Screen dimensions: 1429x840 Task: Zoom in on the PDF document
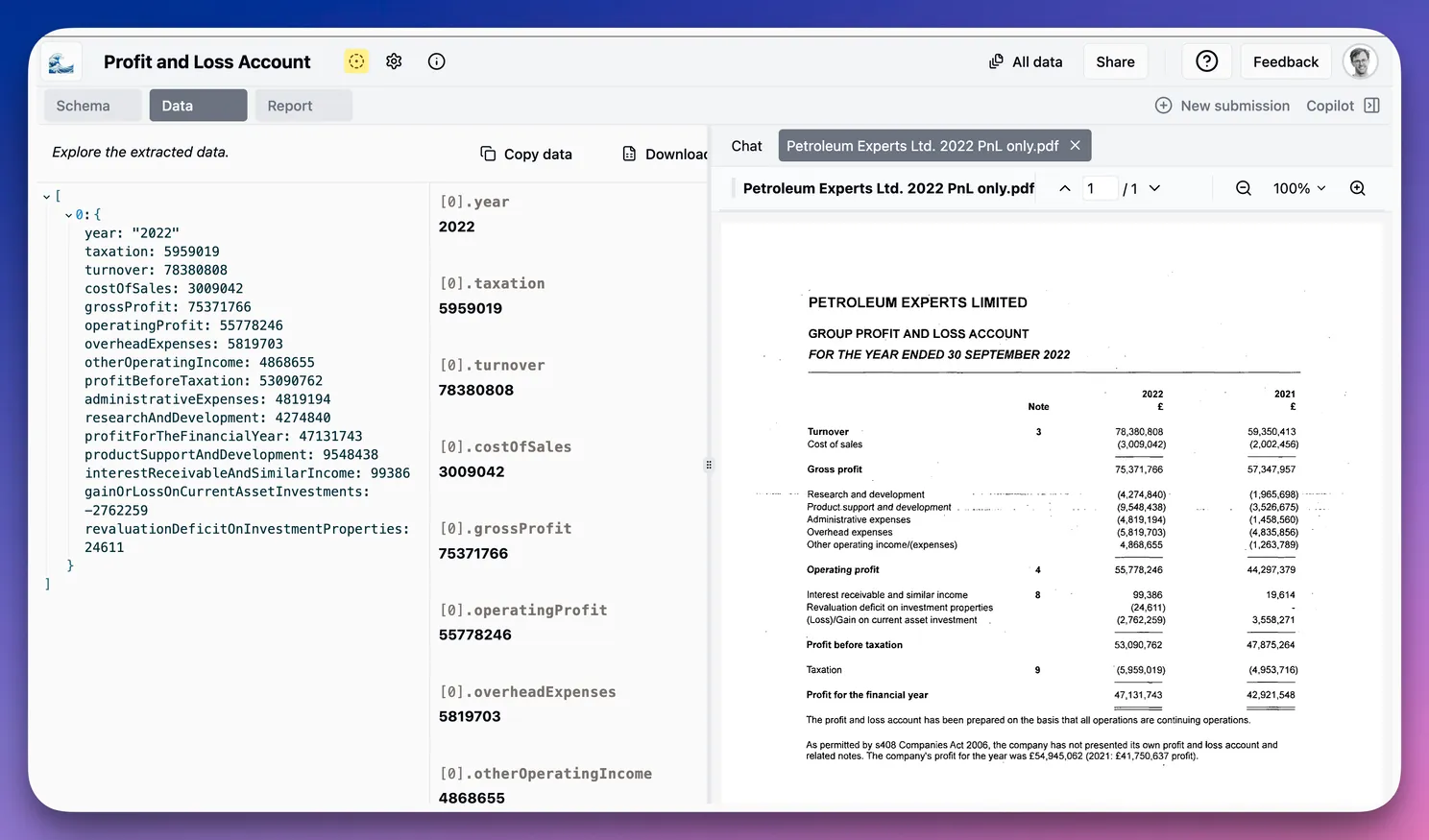point(1357,188)
